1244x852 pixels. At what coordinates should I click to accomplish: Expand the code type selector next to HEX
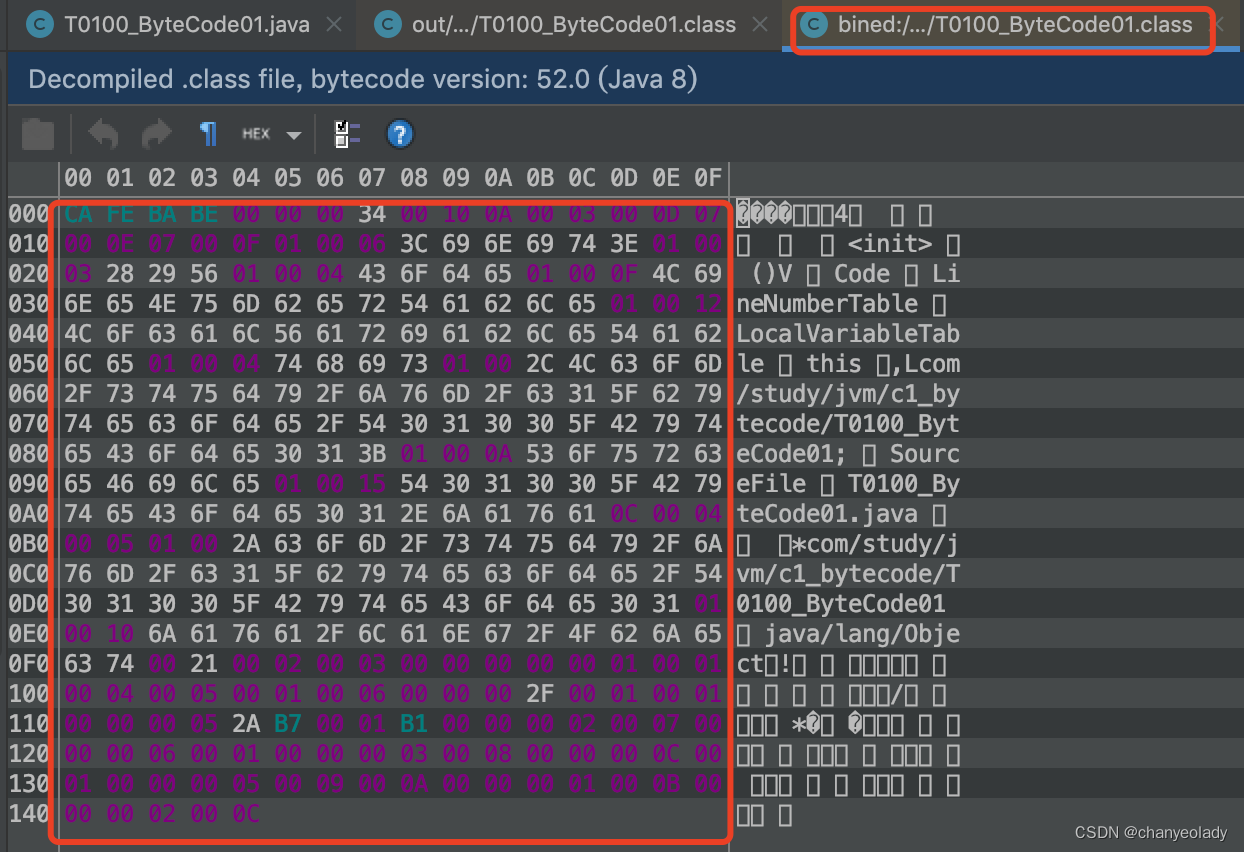tap(293, 134)
